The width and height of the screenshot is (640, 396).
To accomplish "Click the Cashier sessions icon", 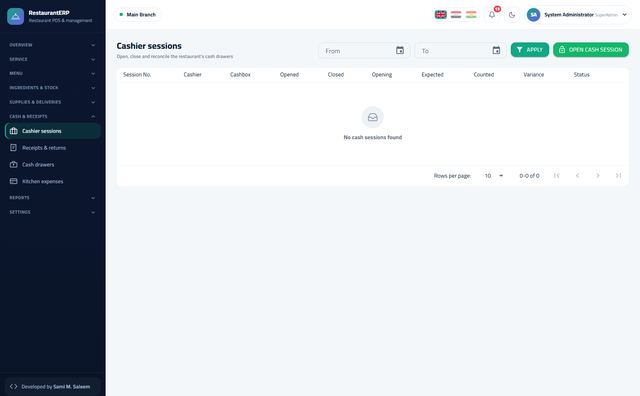I will (x=13, y=131).
